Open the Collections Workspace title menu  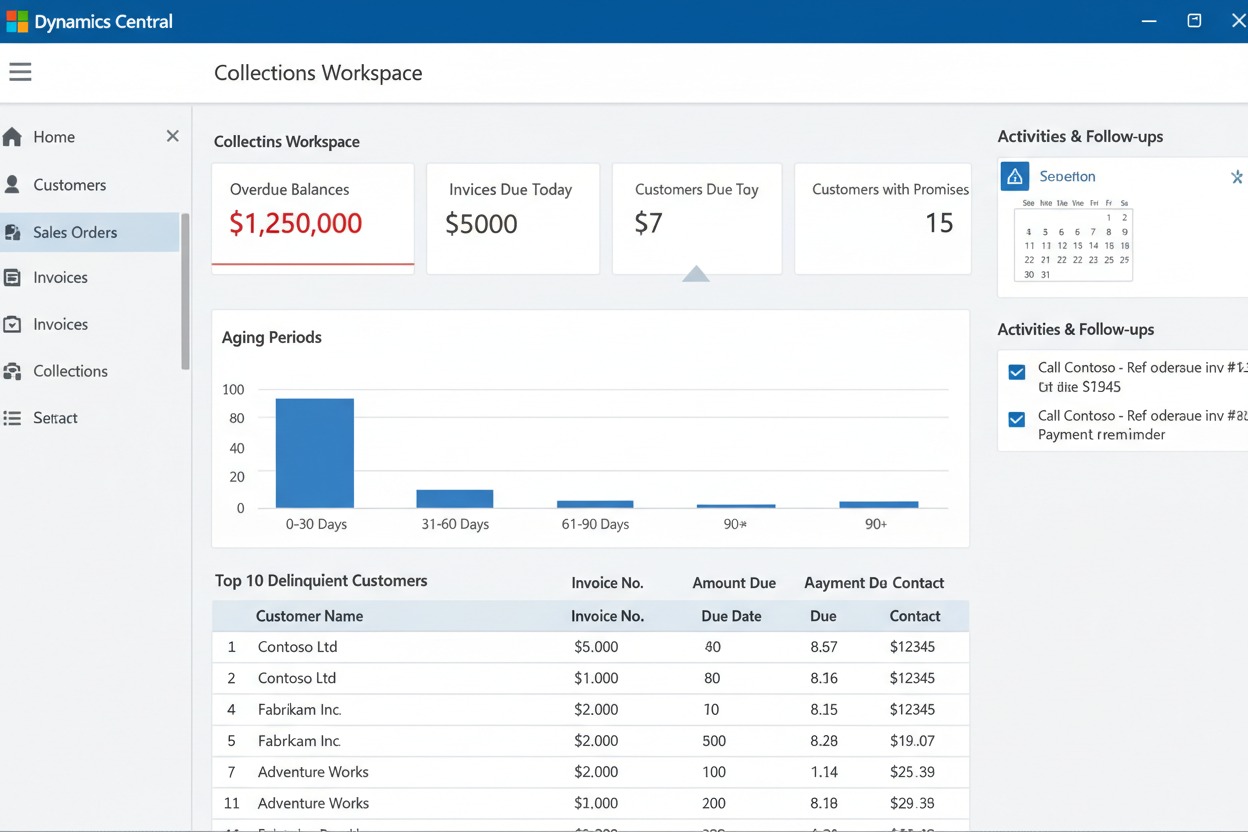point(318,72)
